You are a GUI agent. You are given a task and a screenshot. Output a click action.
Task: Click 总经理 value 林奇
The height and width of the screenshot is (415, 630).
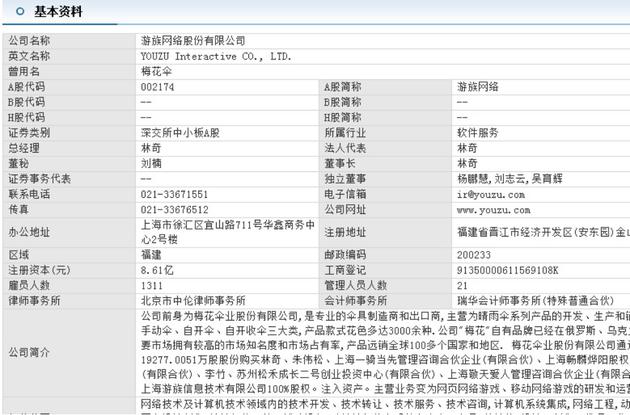click(x=151, y=148)
